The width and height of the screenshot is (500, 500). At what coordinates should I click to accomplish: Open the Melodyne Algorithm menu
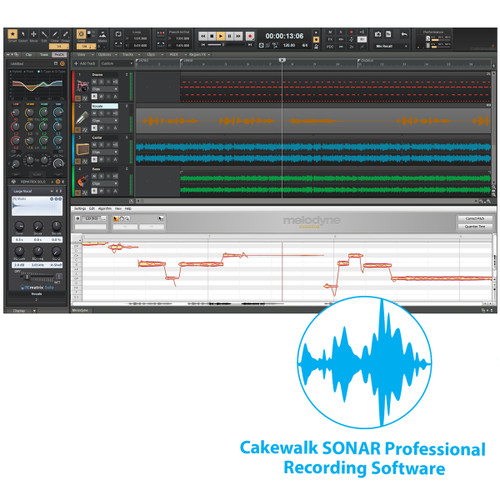[x=105, y=209]
